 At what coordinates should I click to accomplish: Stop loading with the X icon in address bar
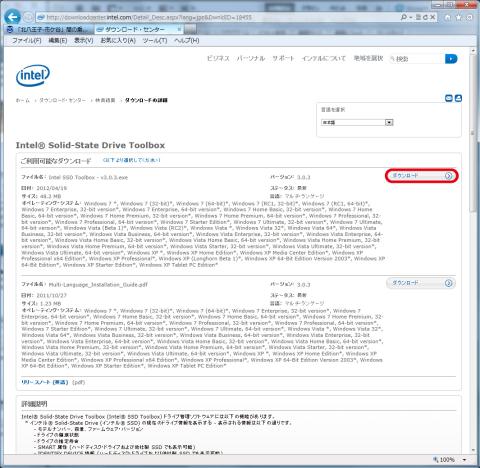point(433,17)
